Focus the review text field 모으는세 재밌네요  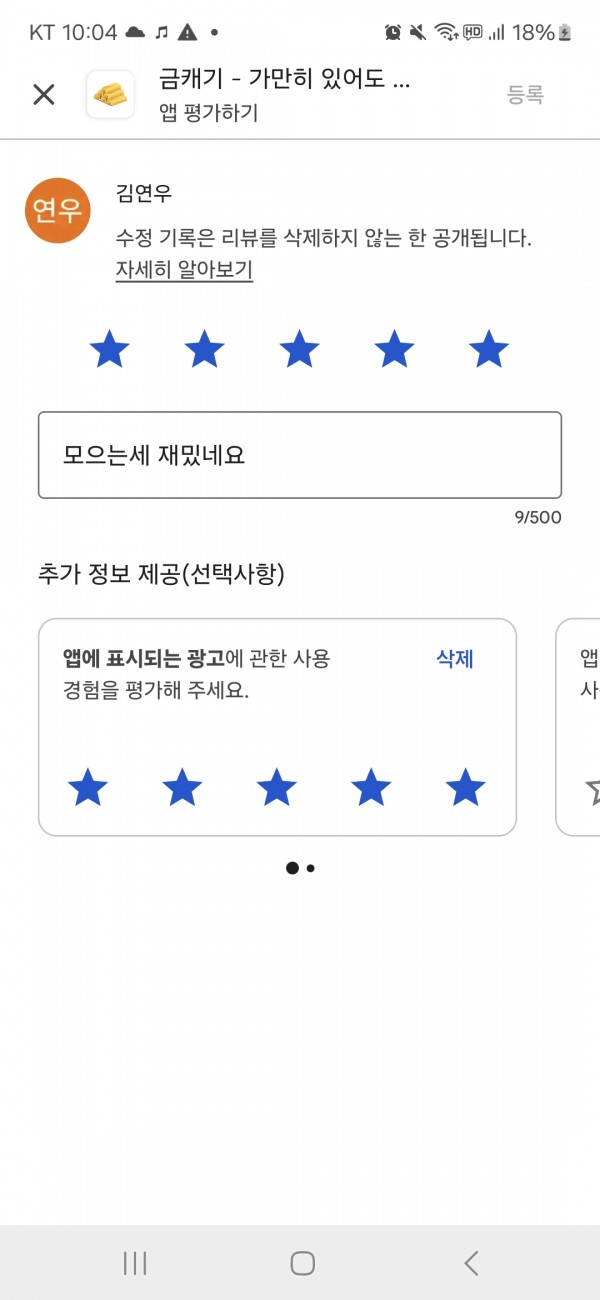300,455
